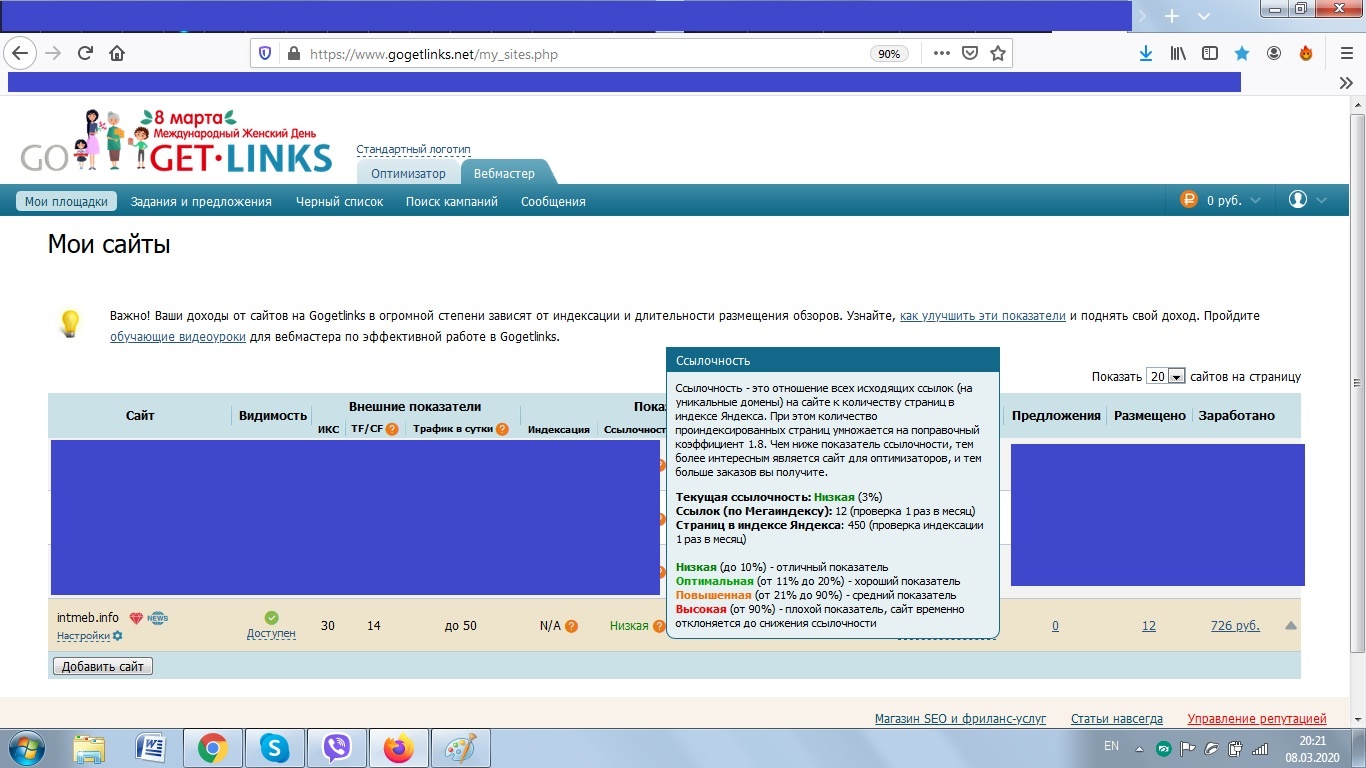
Task: Switch to the Оптимизатор tab
Action: [408, 173]
